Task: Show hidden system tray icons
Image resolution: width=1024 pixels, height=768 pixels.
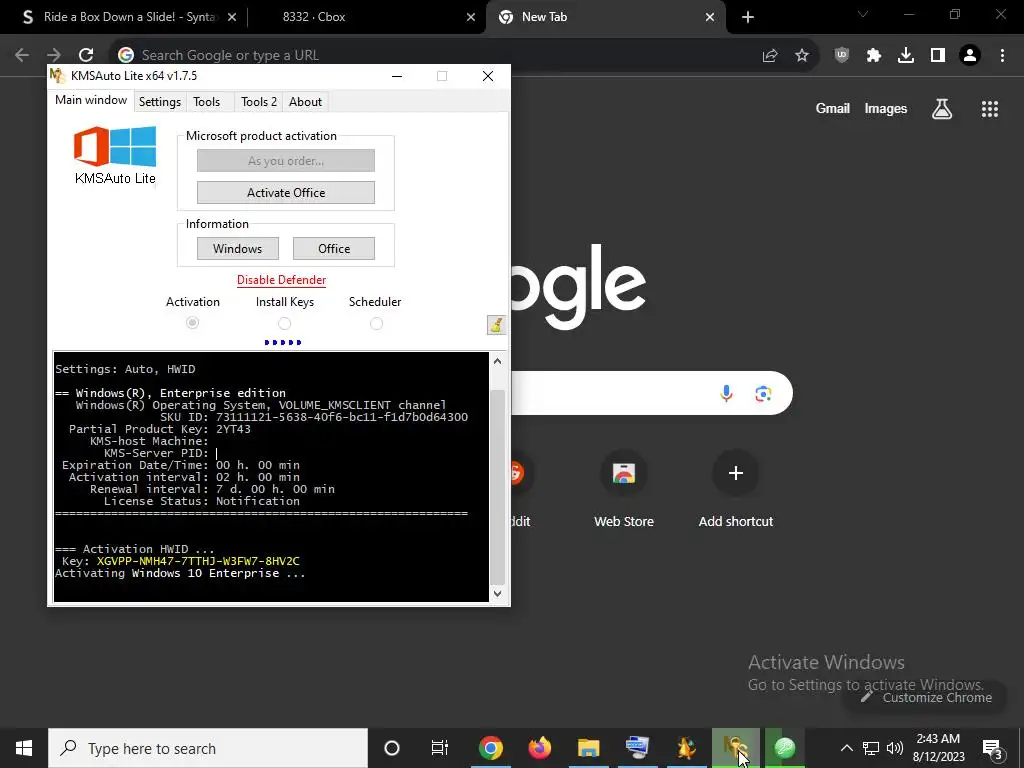Action: point(846,748)
